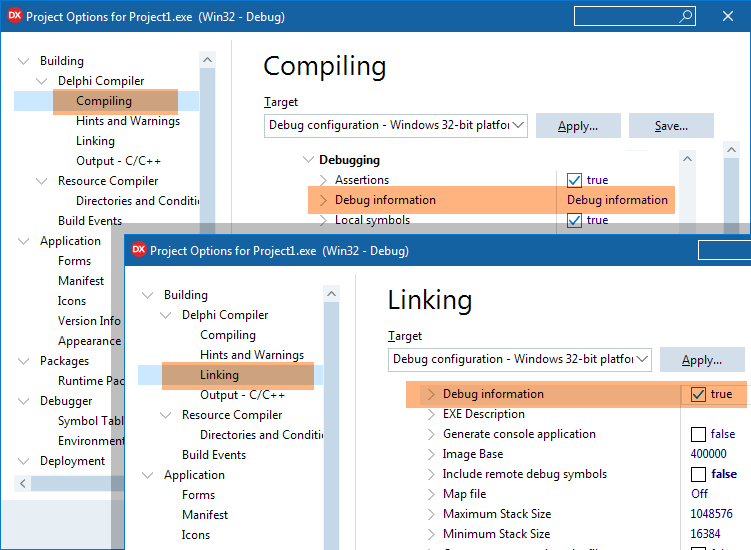Click scrollbar up arrow in front tree

click(x=331, y=294)
